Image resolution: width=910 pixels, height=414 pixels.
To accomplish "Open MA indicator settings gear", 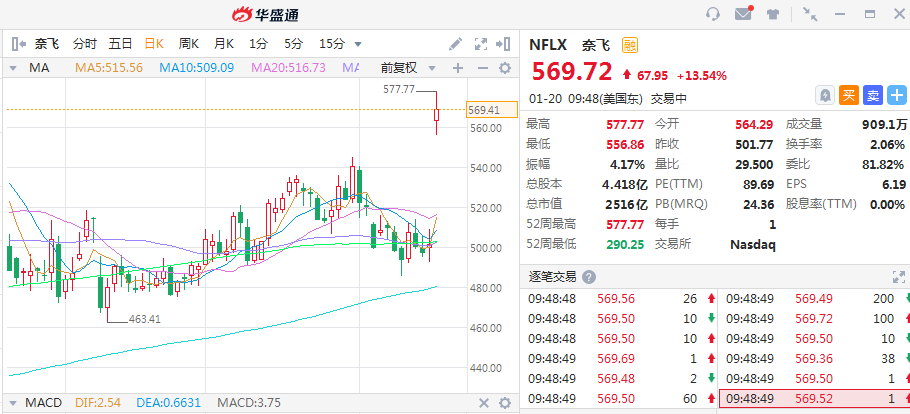I will pos(505,68).
